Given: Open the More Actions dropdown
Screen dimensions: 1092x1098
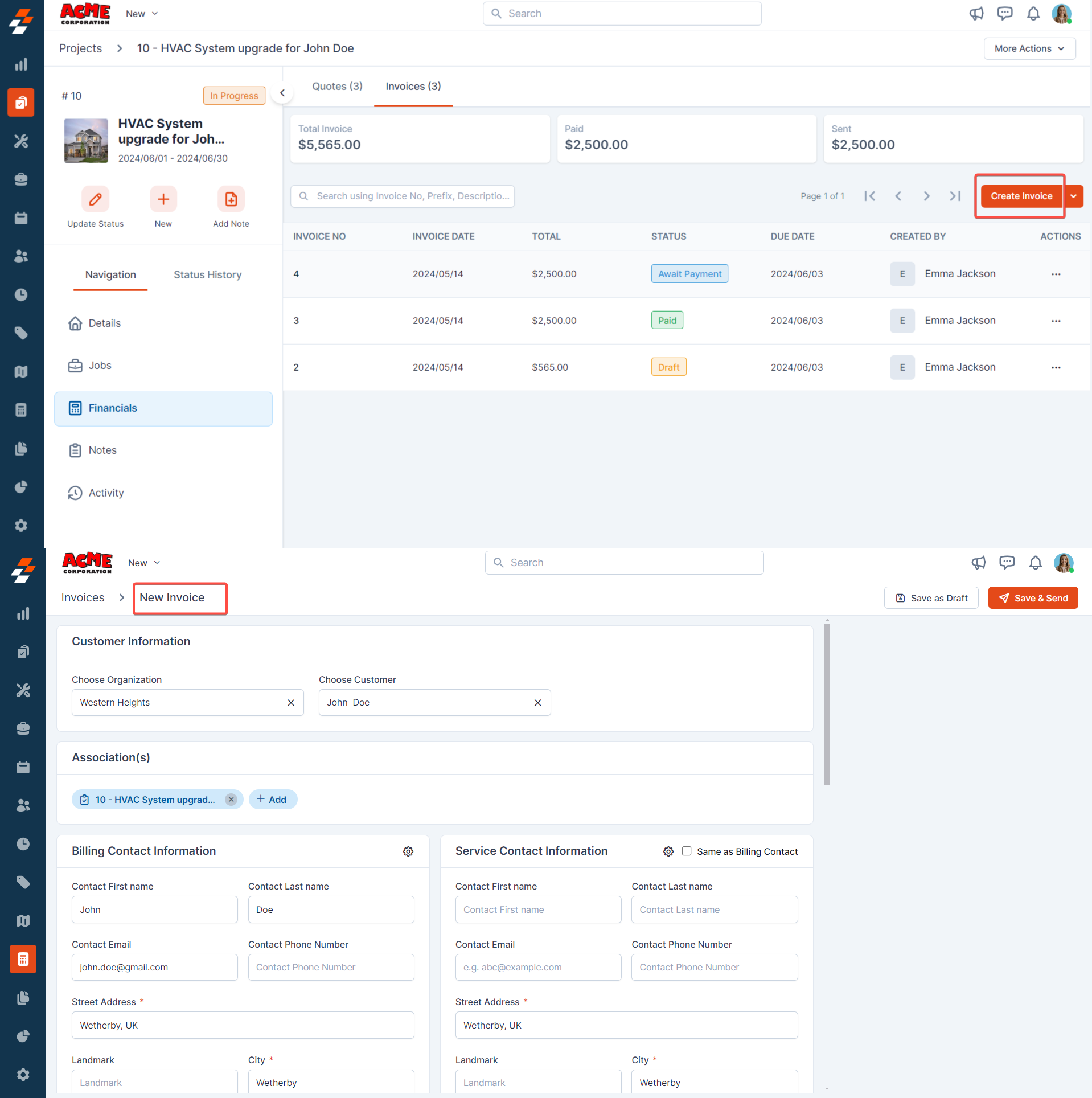Looking at the screenshot, I should (x=1029, y=48).
